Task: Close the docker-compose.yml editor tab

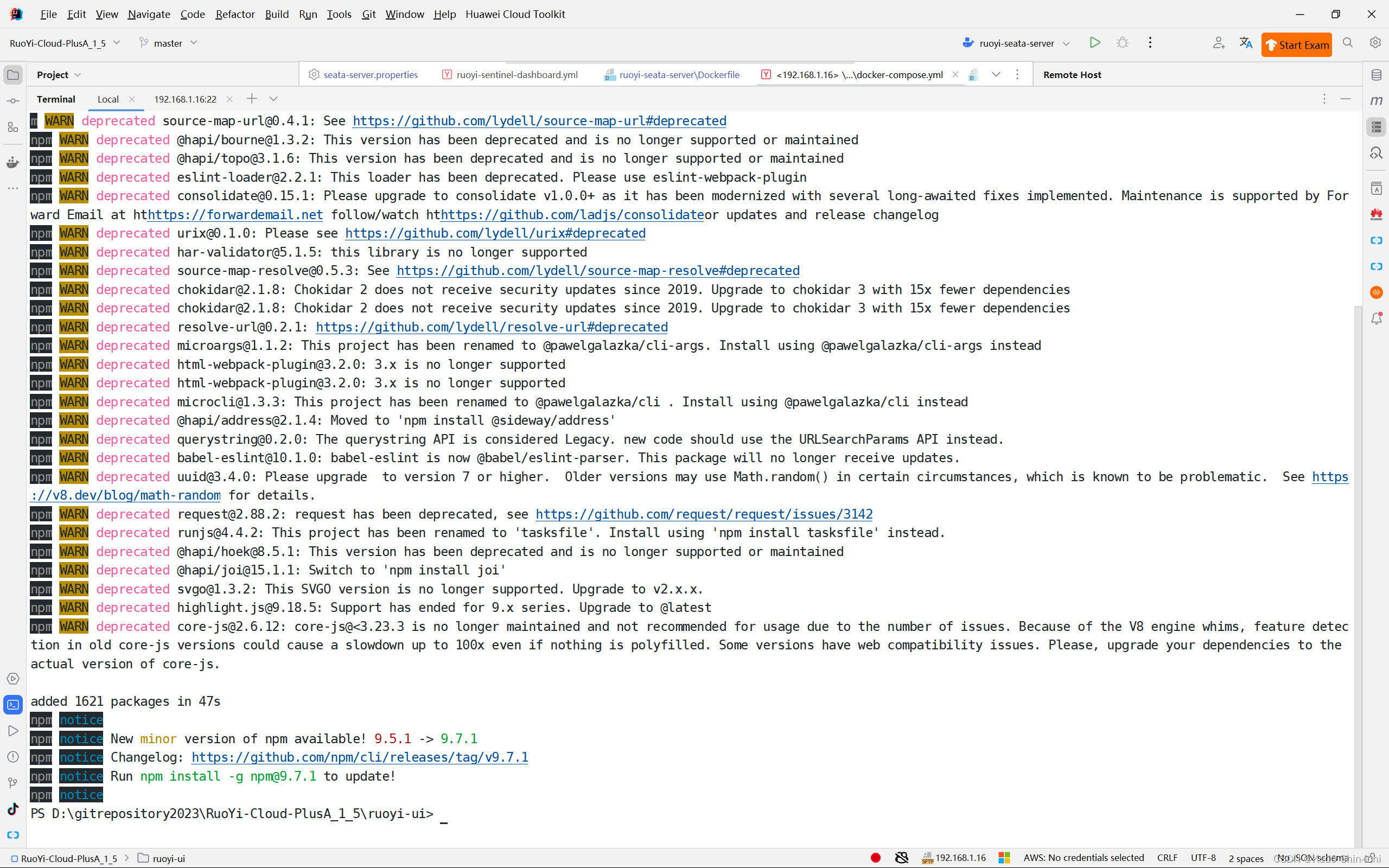Action: pos(955,75)
